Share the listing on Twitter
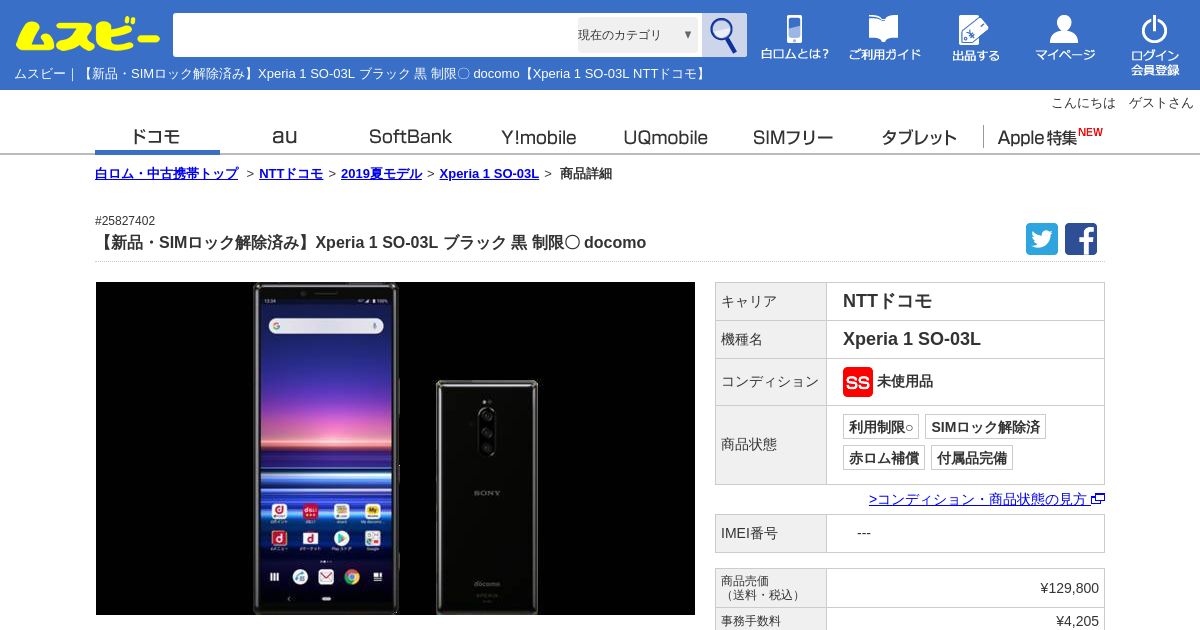1200x630 pixels. click(x=1042, y=239)
